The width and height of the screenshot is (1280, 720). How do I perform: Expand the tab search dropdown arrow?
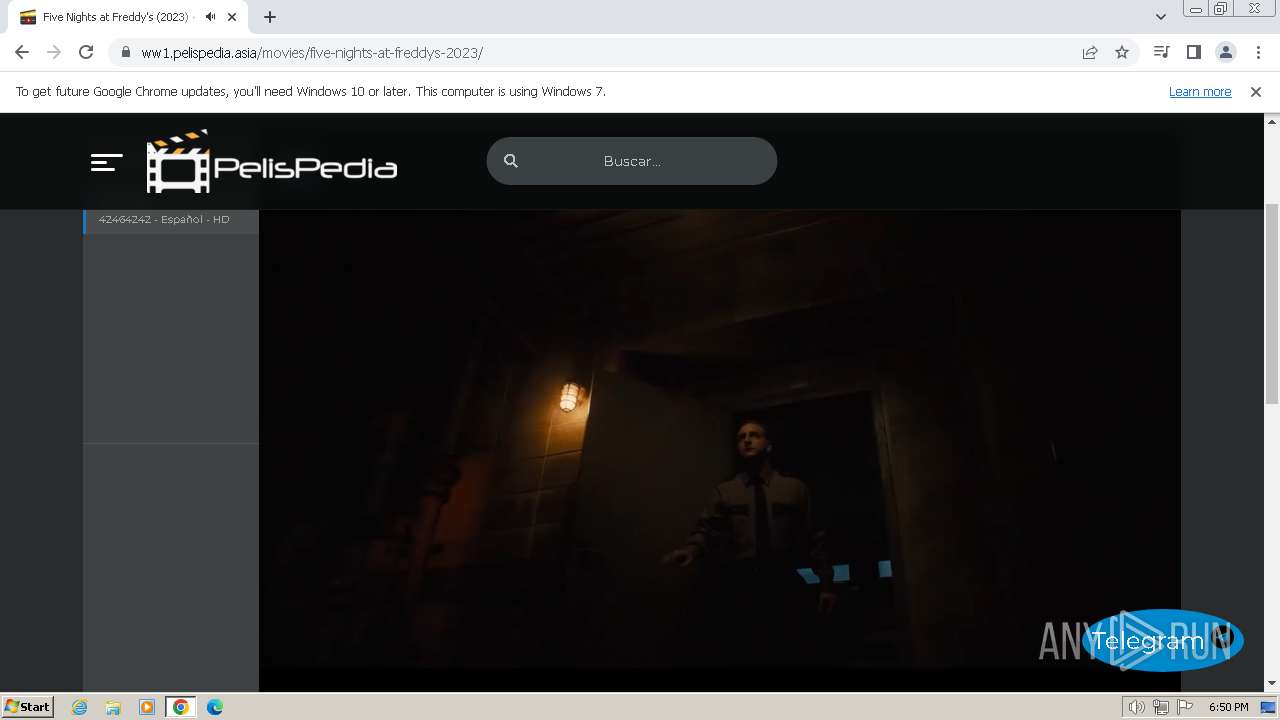pyautogui.click(x=1161, y=17)
